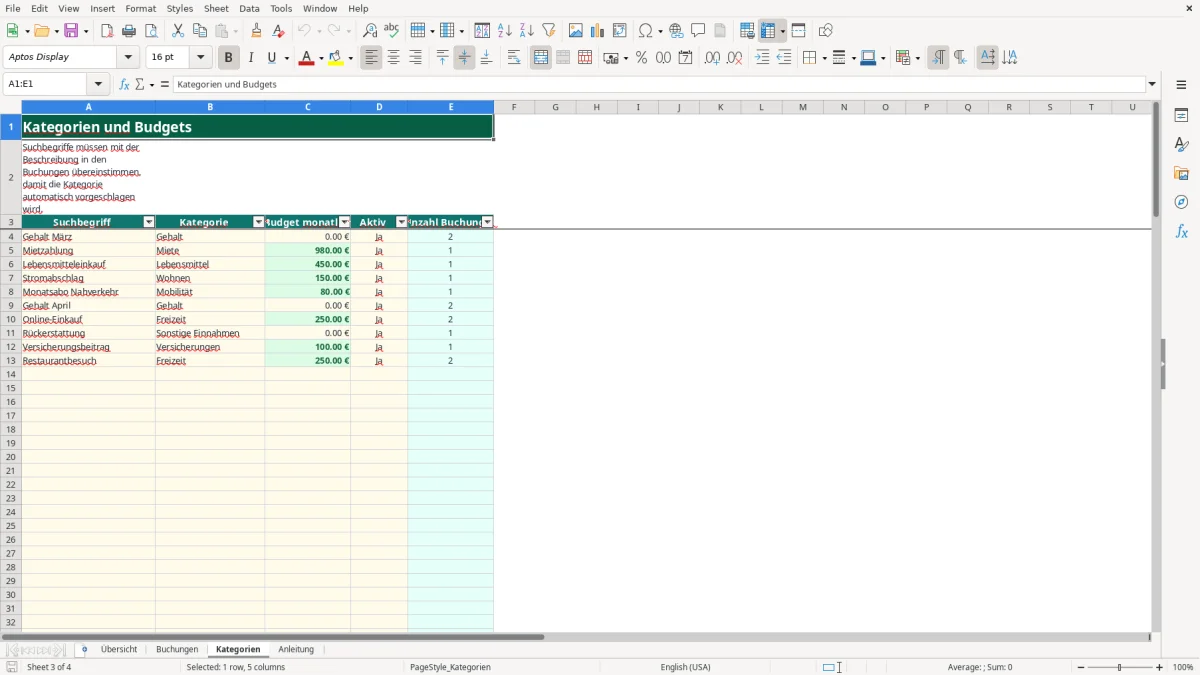
Task: Print the spreadsheet using the printer icon
Action: pyautogui.click(x=129, y=31)
